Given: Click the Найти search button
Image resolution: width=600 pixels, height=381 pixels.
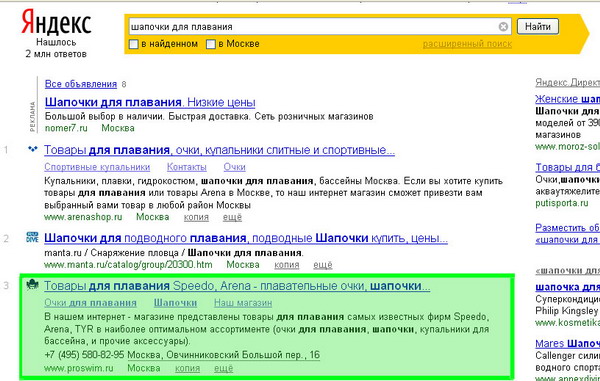Looking at the screenshot, I should coord(538,26).
